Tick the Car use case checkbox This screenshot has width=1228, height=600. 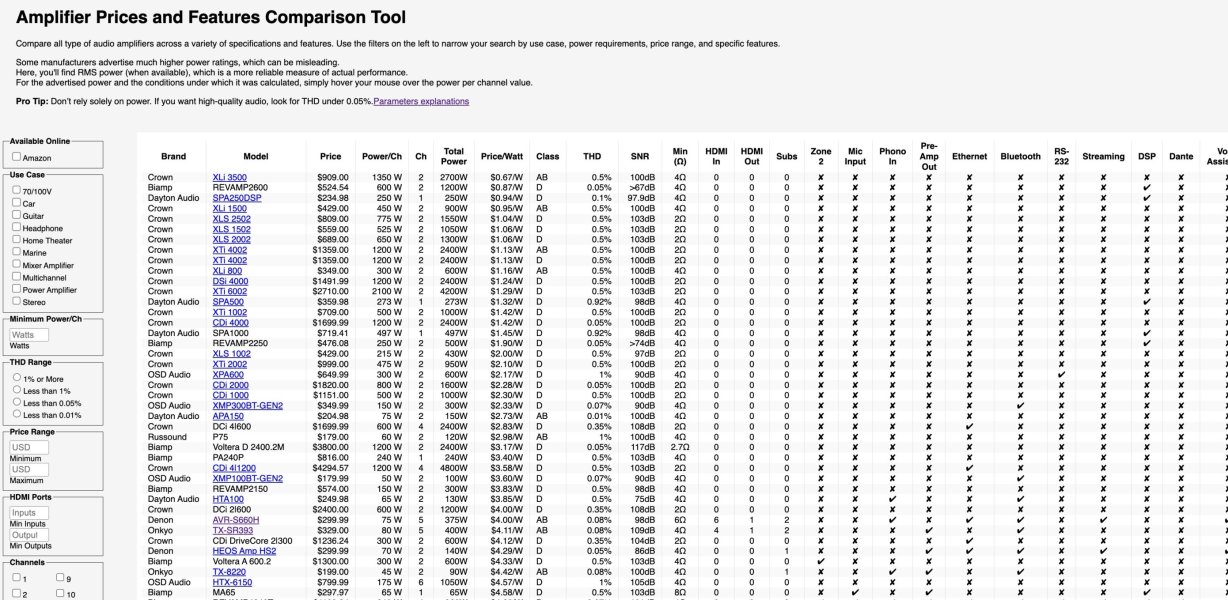click(17, 202)
